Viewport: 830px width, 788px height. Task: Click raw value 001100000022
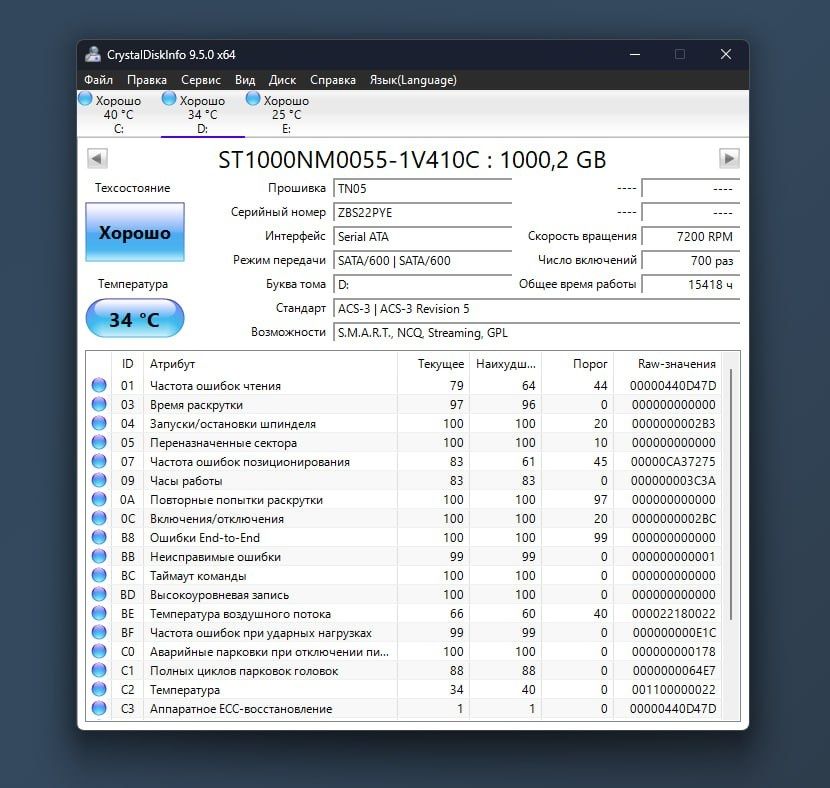point(673,690)
